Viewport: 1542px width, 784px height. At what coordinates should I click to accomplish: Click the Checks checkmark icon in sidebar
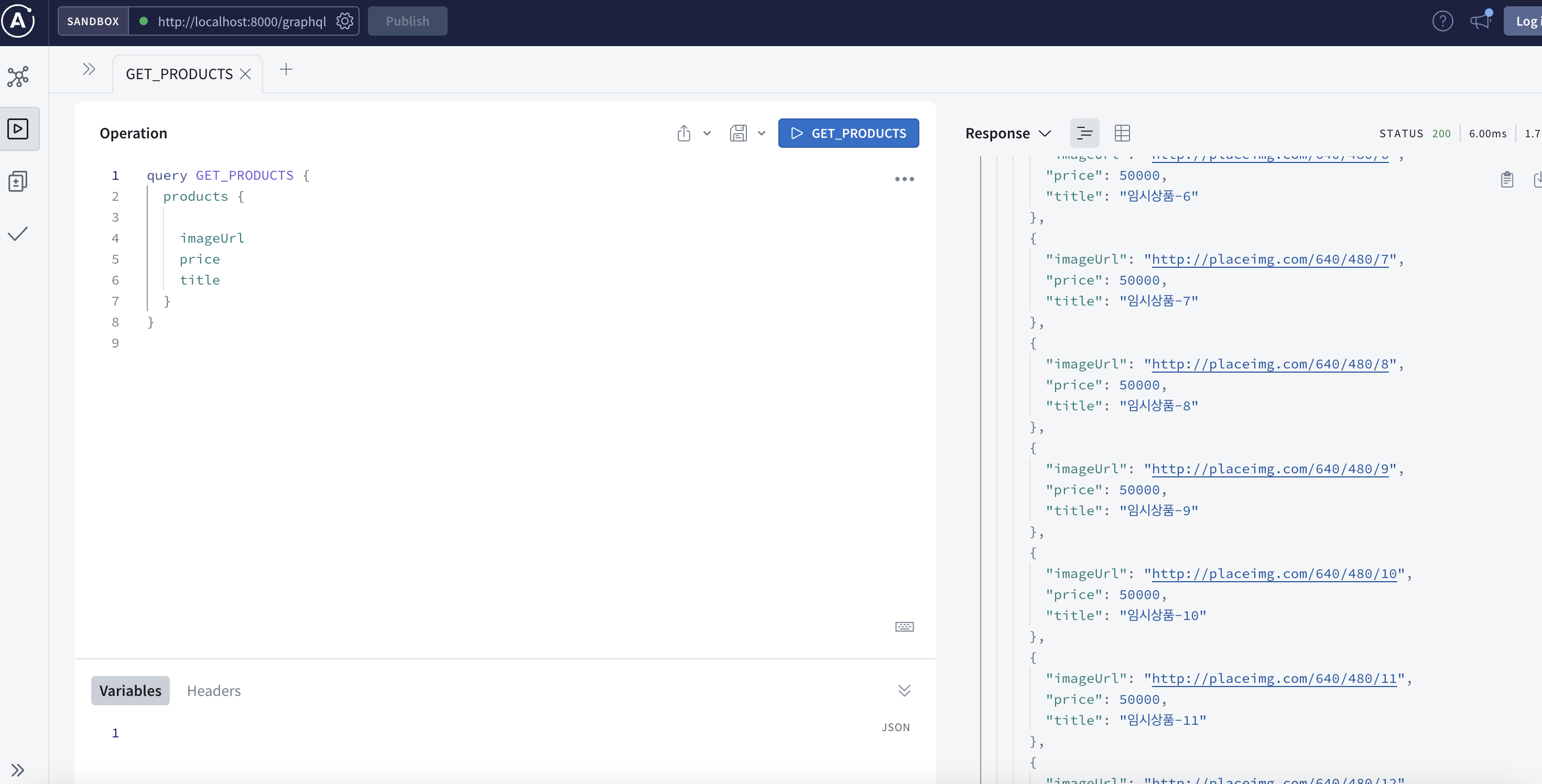click(x=18, y=233)
